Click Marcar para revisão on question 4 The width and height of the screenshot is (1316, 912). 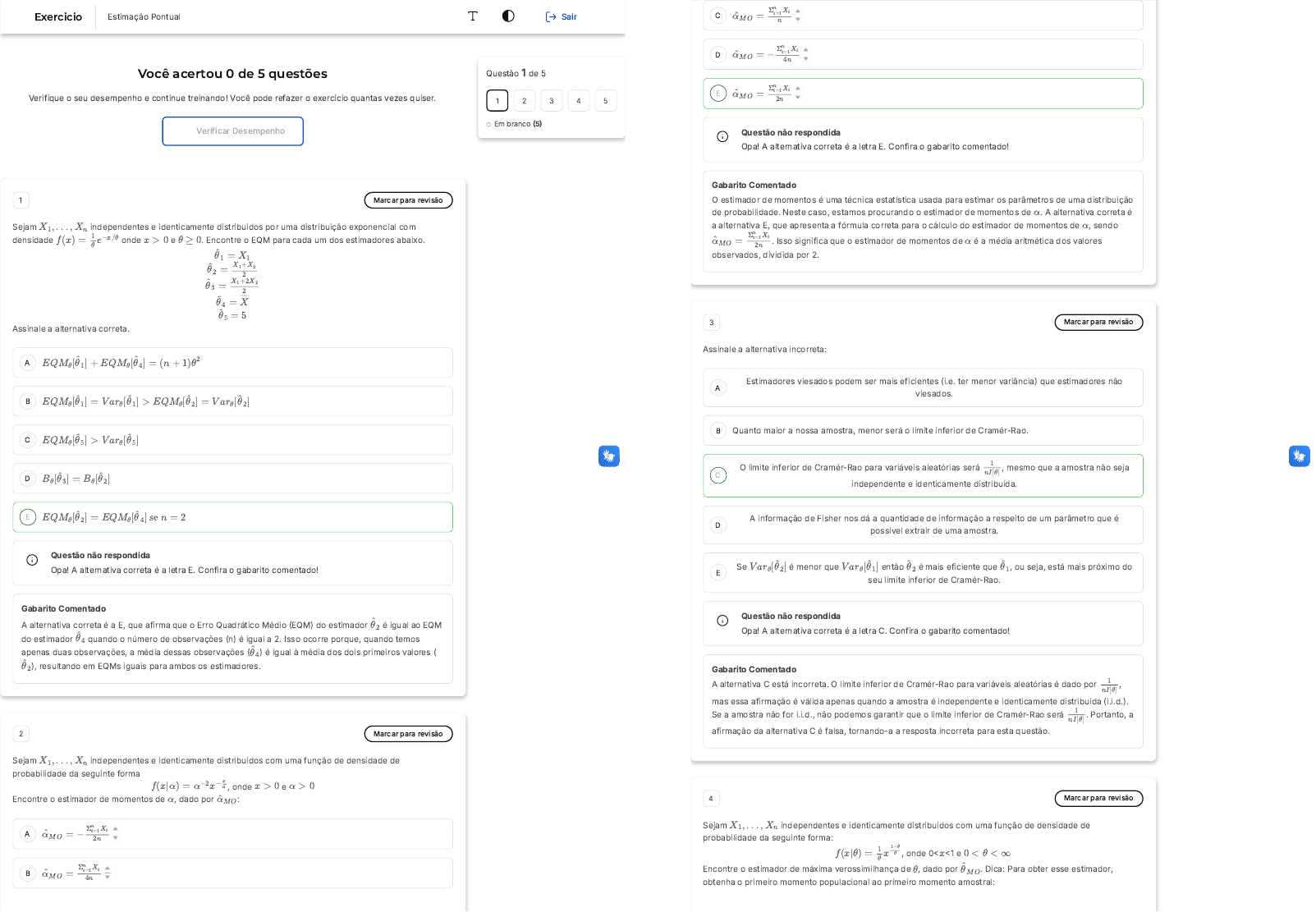tap(1098, 798)
